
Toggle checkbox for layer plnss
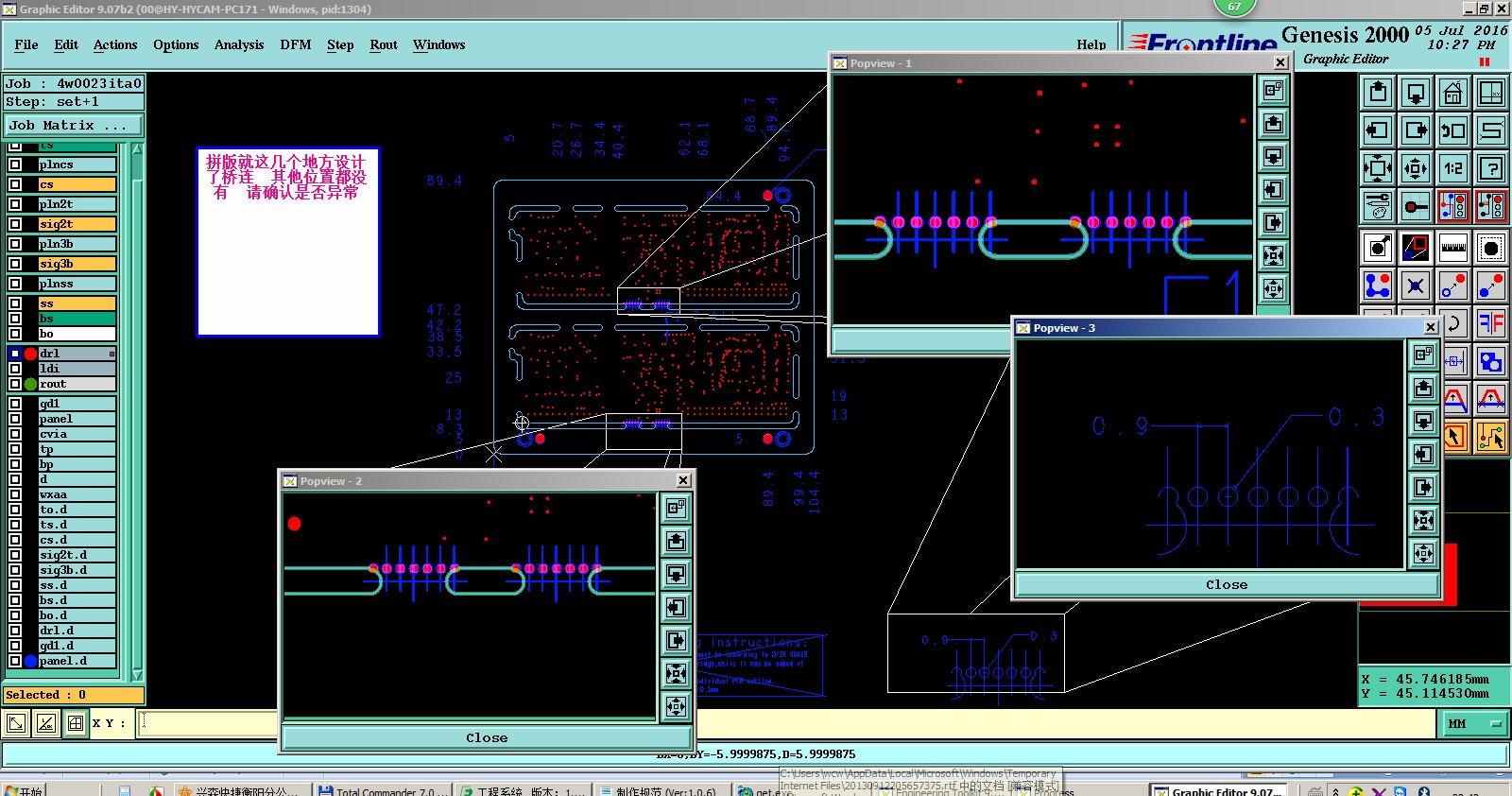point(15,284)
